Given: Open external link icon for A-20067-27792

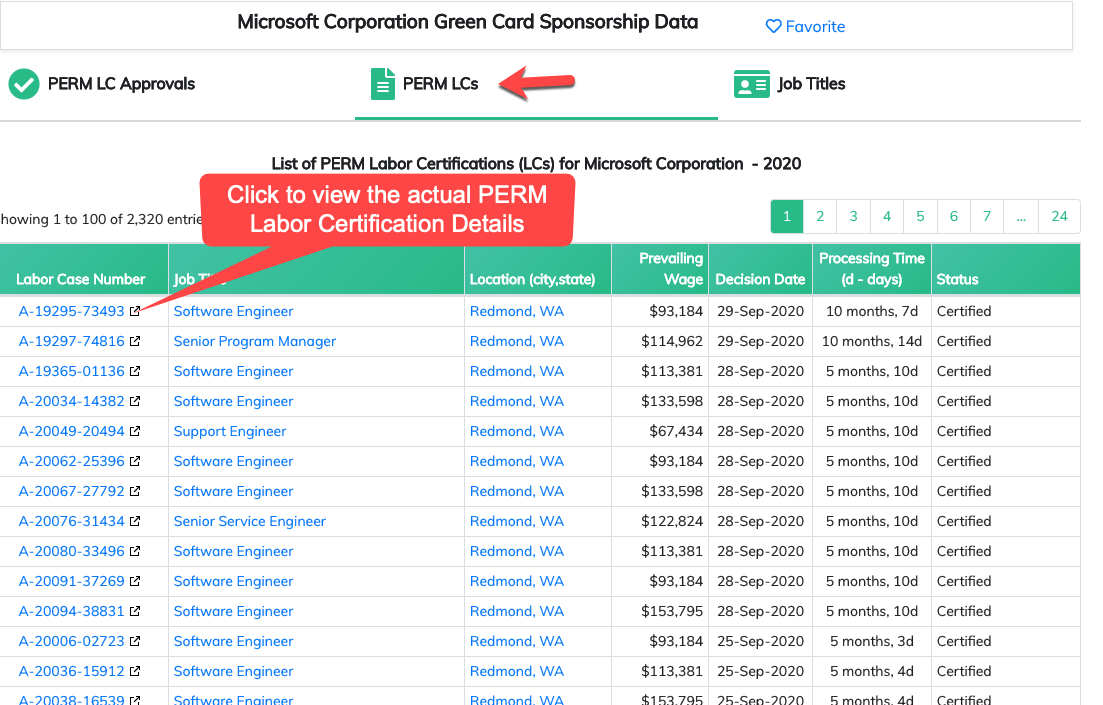Looking at the screenshot, I should click(x=135, y=491).
